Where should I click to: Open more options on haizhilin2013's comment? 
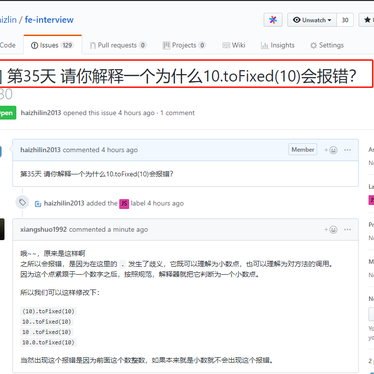pyautogui.click(x=347, y=150)
